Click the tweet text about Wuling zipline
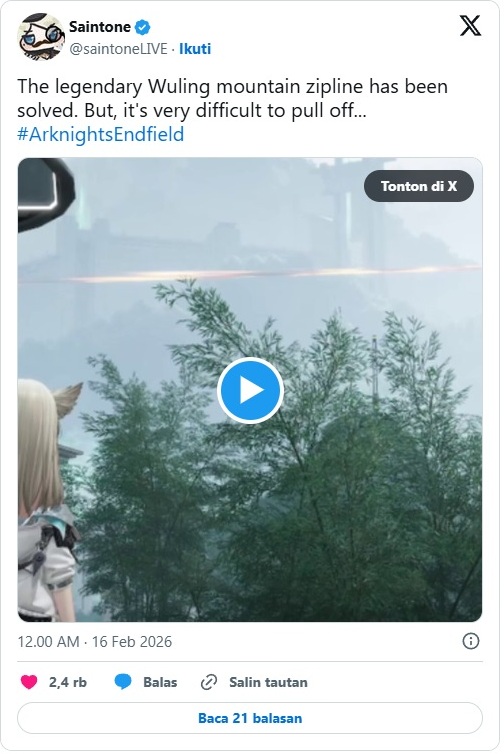 point(233,98)
